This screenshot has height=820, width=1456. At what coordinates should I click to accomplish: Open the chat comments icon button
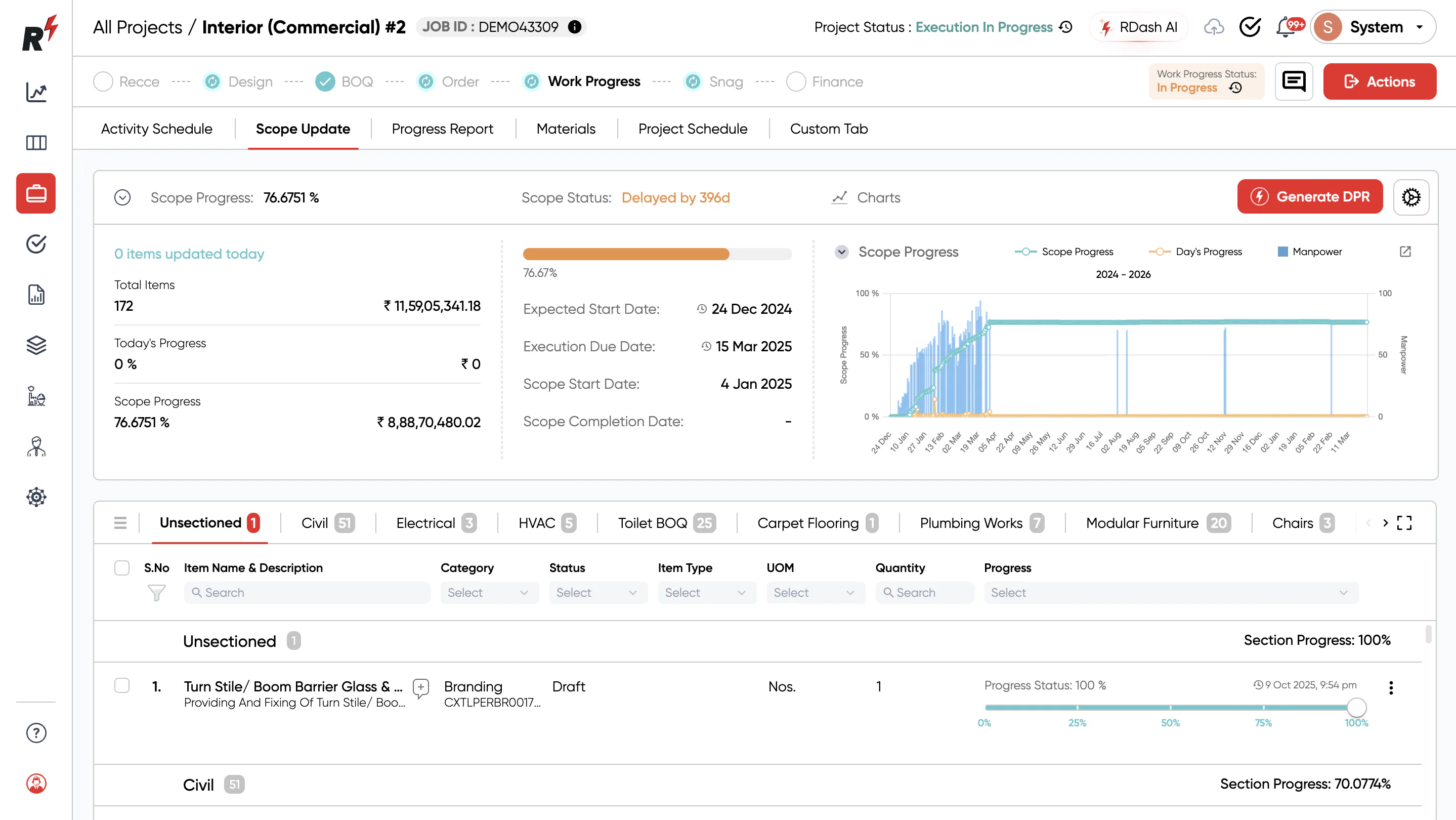pyautogui.click(x=1293, y=81)
